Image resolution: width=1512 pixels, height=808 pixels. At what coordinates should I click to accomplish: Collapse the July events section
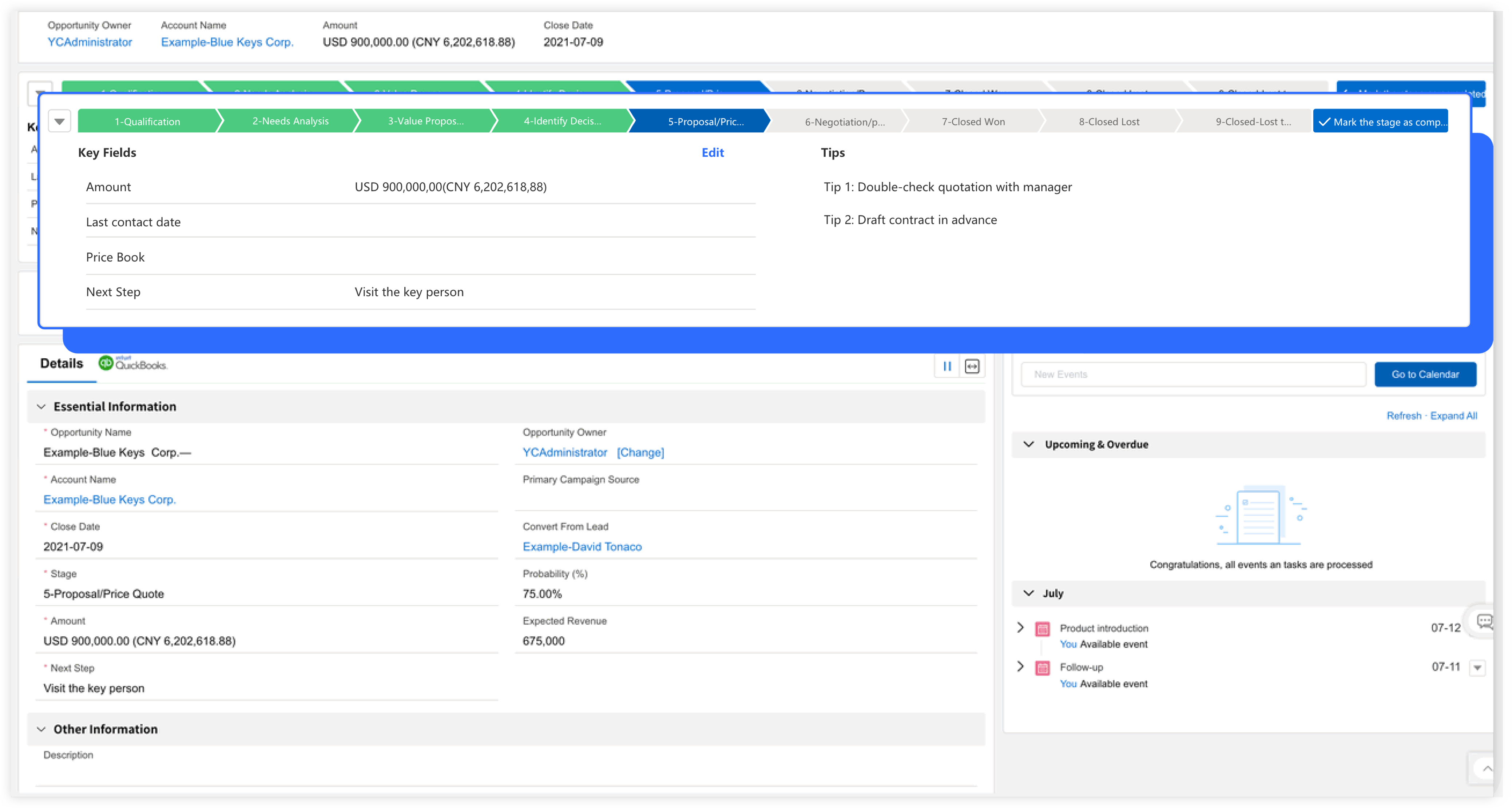[x=1028, y=593]
